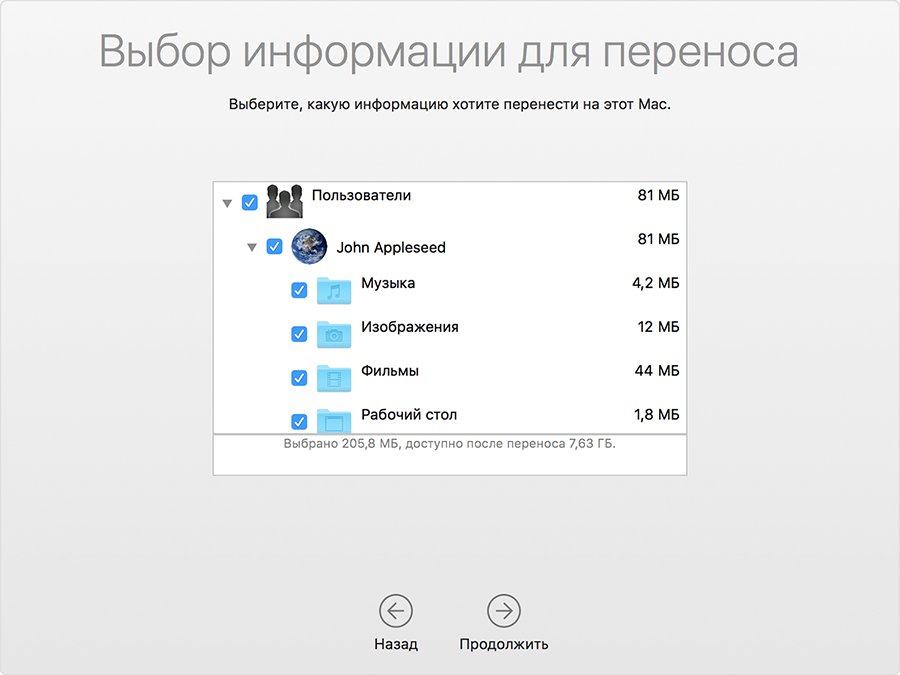Click the John Appleseed globe icon
The height and width of the screenshot is (675, 900).
[x=307, y=245]
